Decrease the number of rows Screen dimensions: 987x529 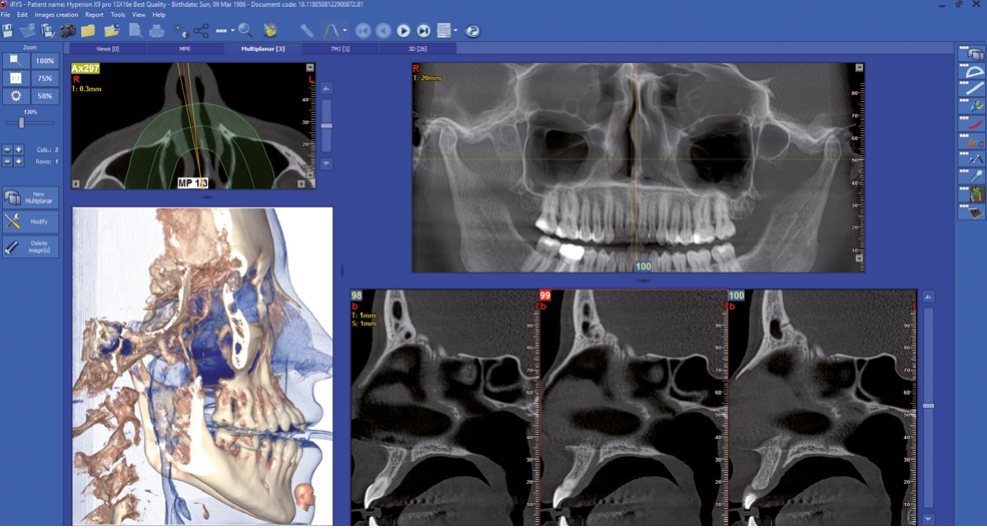tap(7, 162)
